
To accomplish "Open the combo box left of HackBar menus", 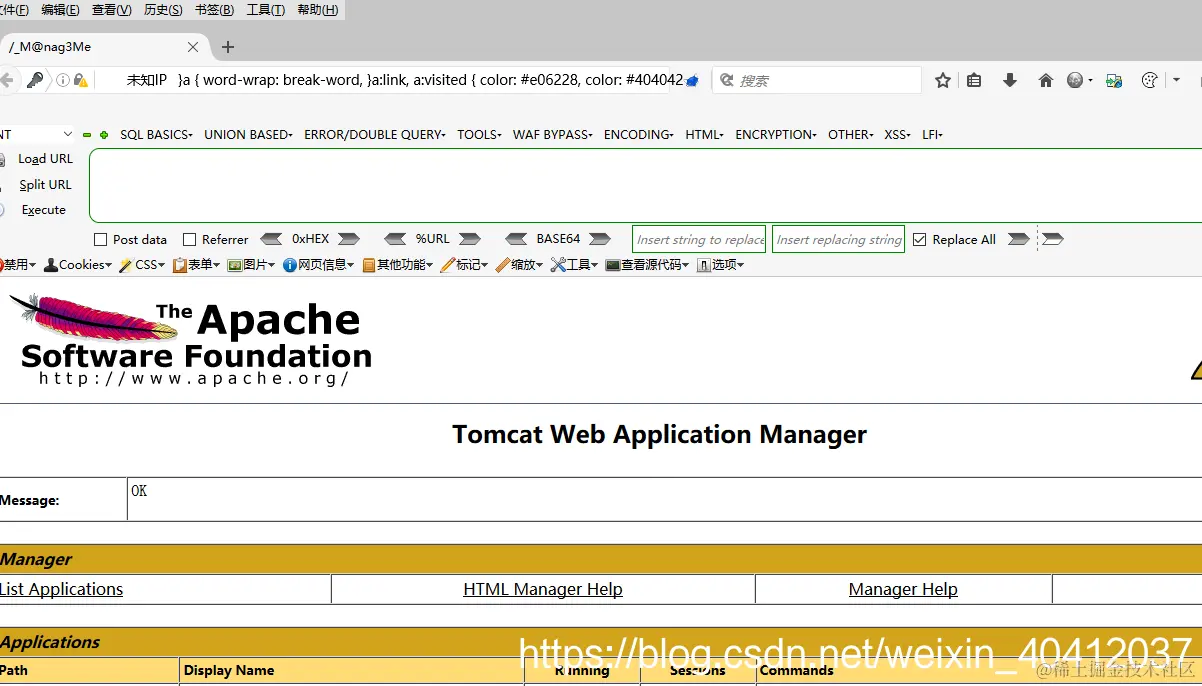I will tap(37, 134).
